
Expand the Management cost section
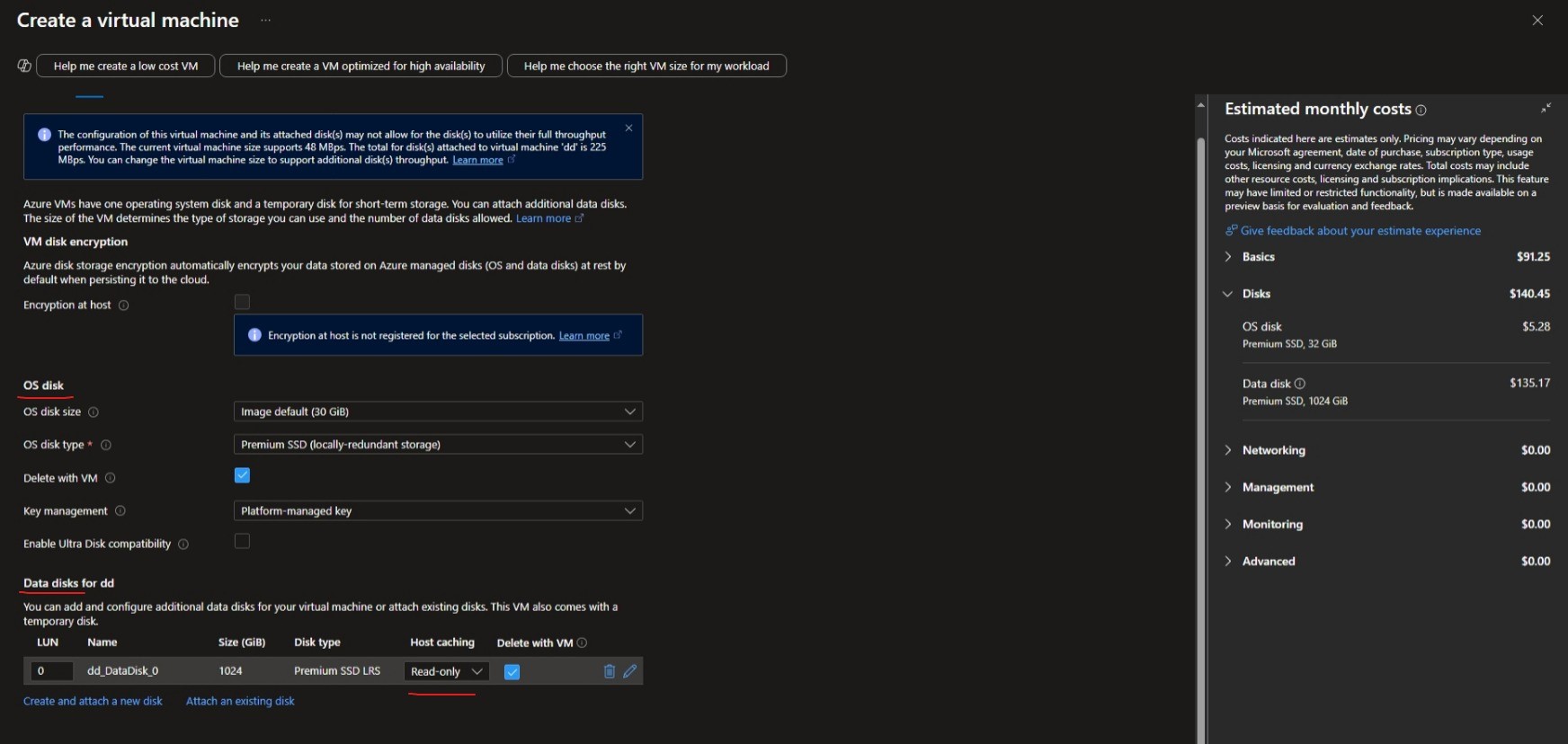(x=1228, y=487)
